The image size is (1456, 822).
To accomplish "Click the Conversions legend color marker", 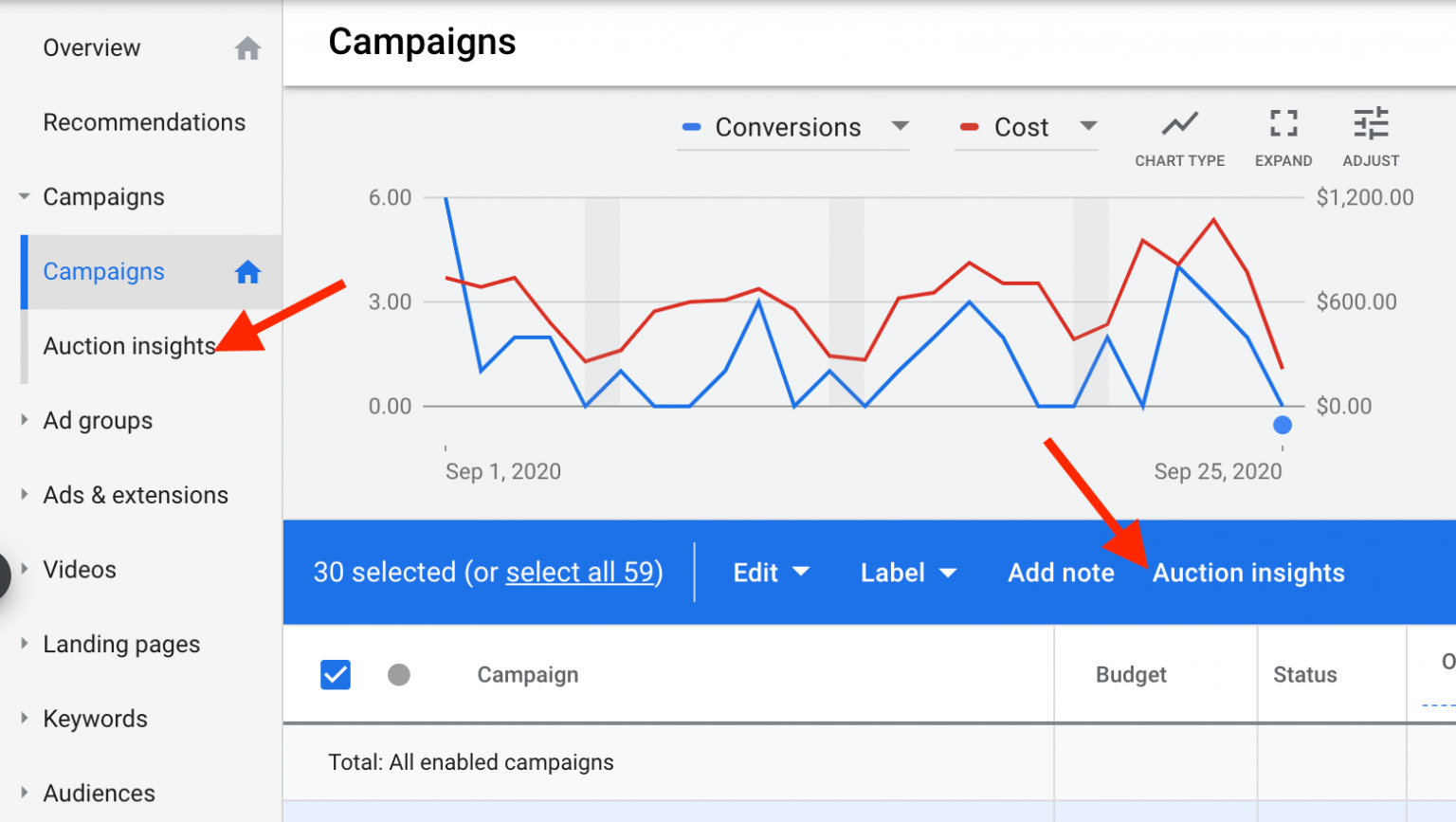I will (691, 126).
